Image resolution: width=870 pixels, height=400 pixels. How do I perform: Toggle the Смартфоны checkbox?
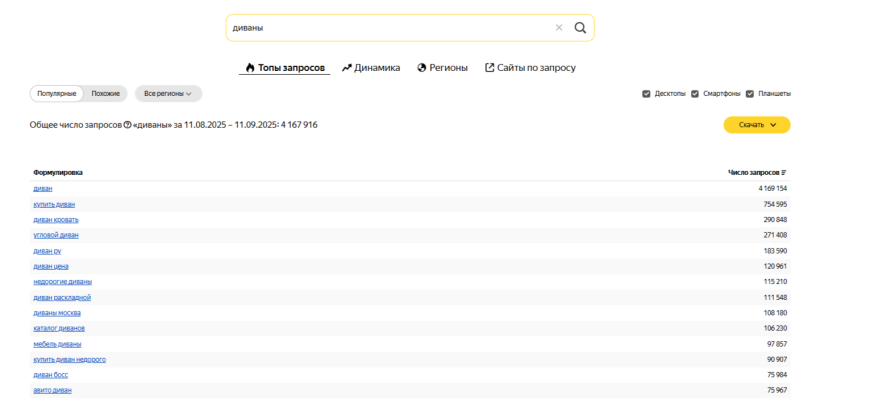(x=695, y=94)
